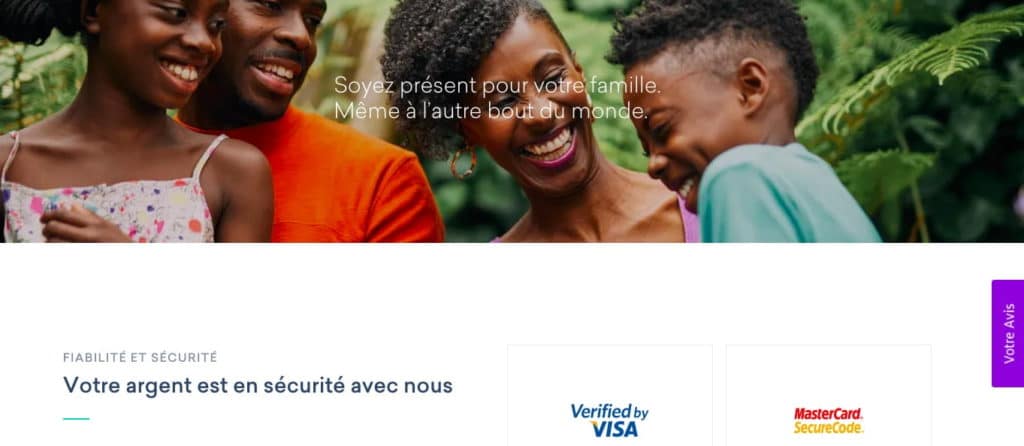
Task: Click the woman's hoop earring
Action: point(463,163)
